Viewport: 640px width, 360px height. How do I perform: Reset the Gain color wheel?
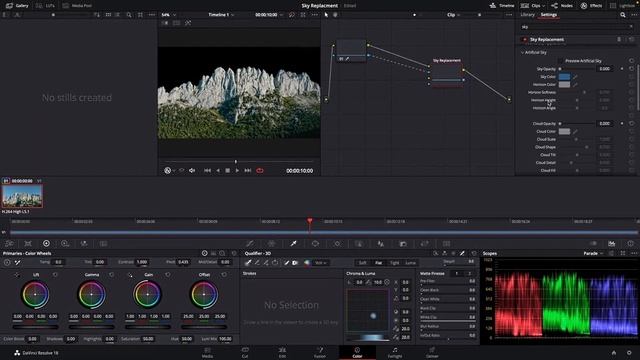click(168, 275)
